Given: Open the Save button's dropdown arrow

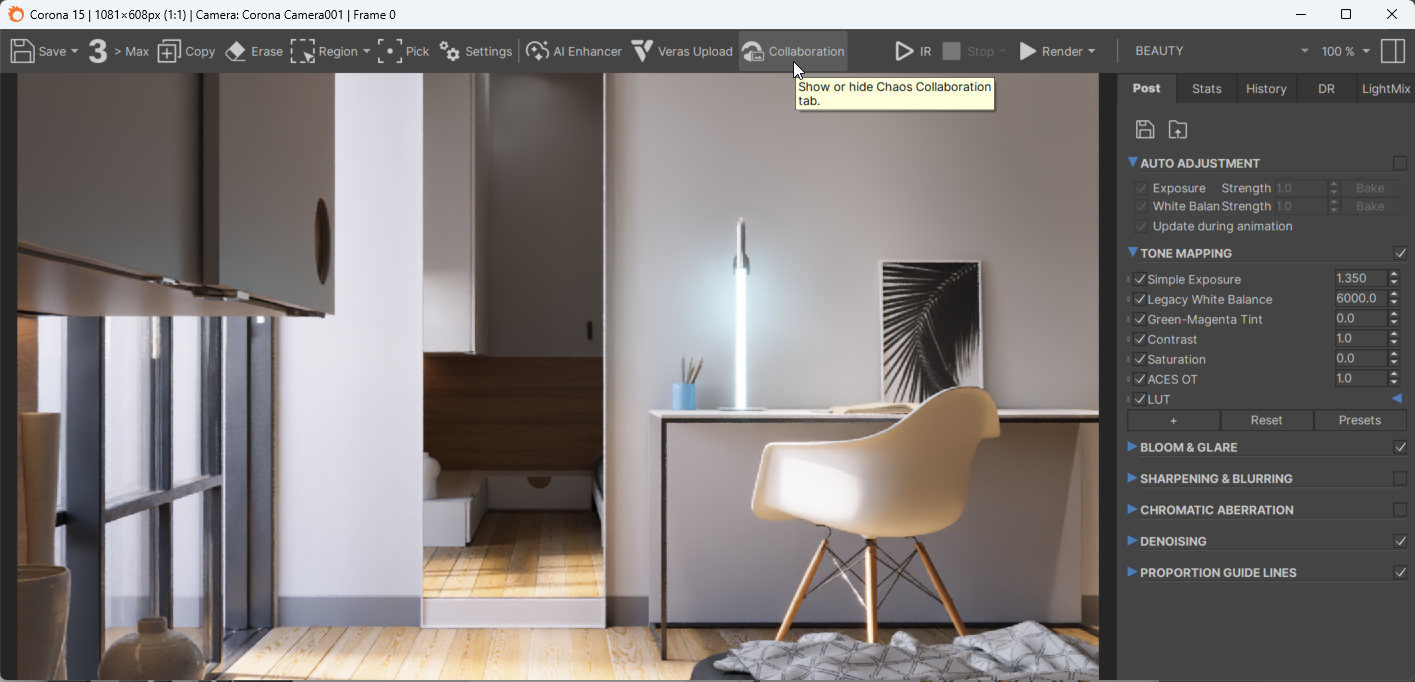Looking at the screenshot, I should pos(74,51).
